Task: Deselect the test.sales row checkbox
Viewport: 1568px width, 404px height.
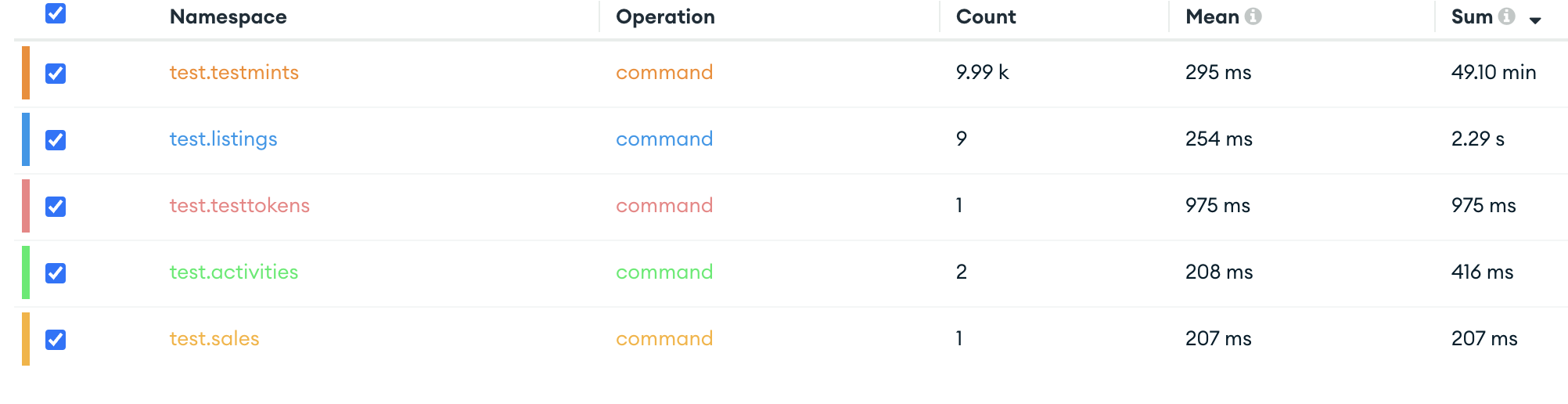Action: click(56, 340)
